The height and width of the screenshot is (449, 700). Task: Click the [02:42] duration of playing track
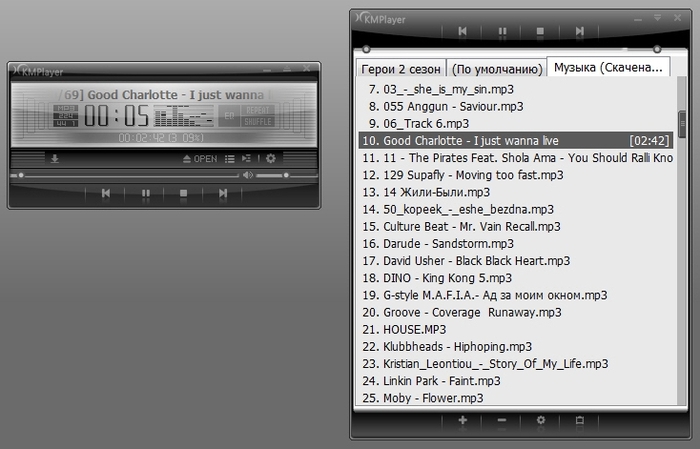point(649,141)
